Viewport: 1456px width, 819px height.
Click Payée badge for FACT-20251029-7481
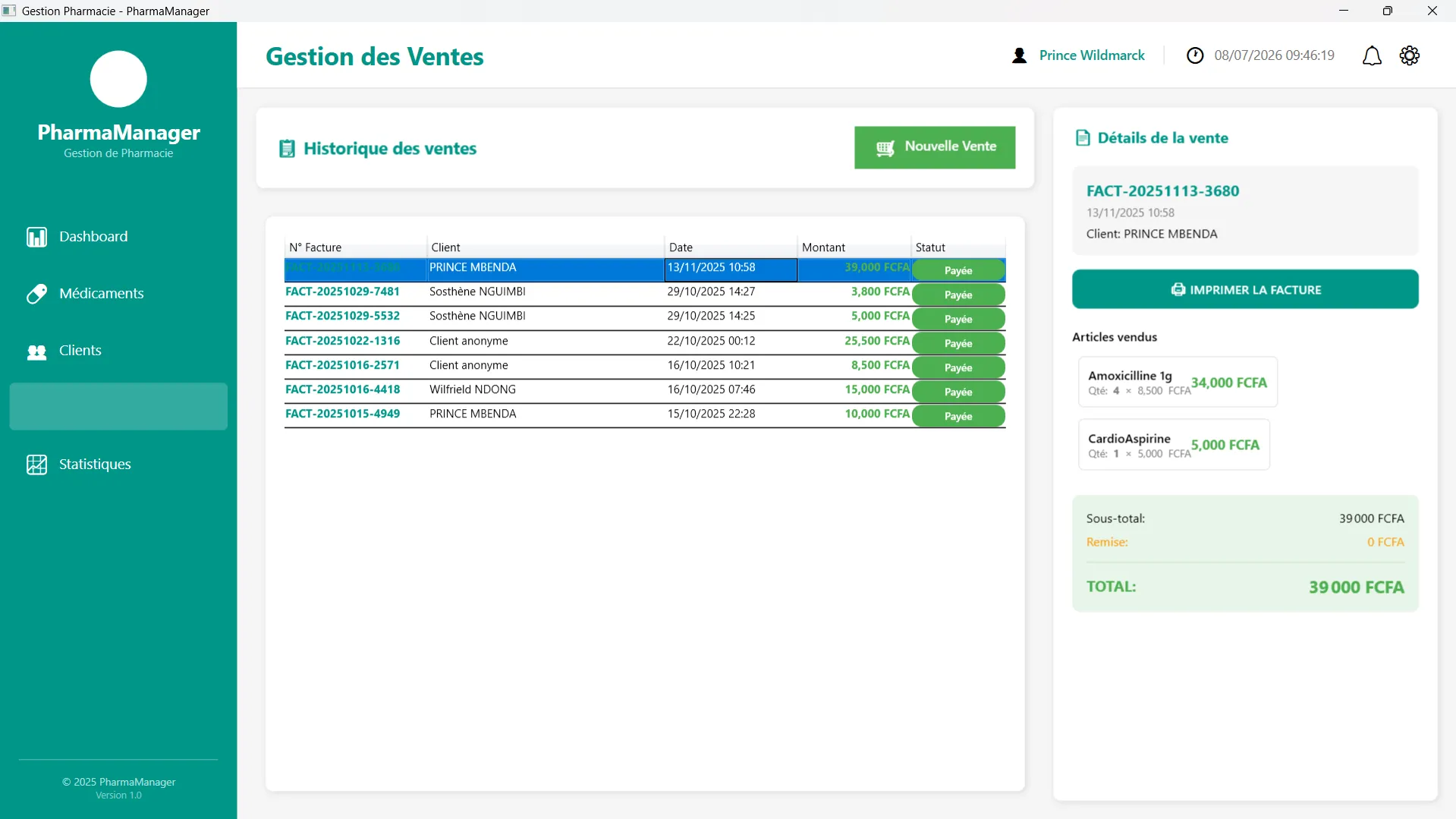point(958,295)
